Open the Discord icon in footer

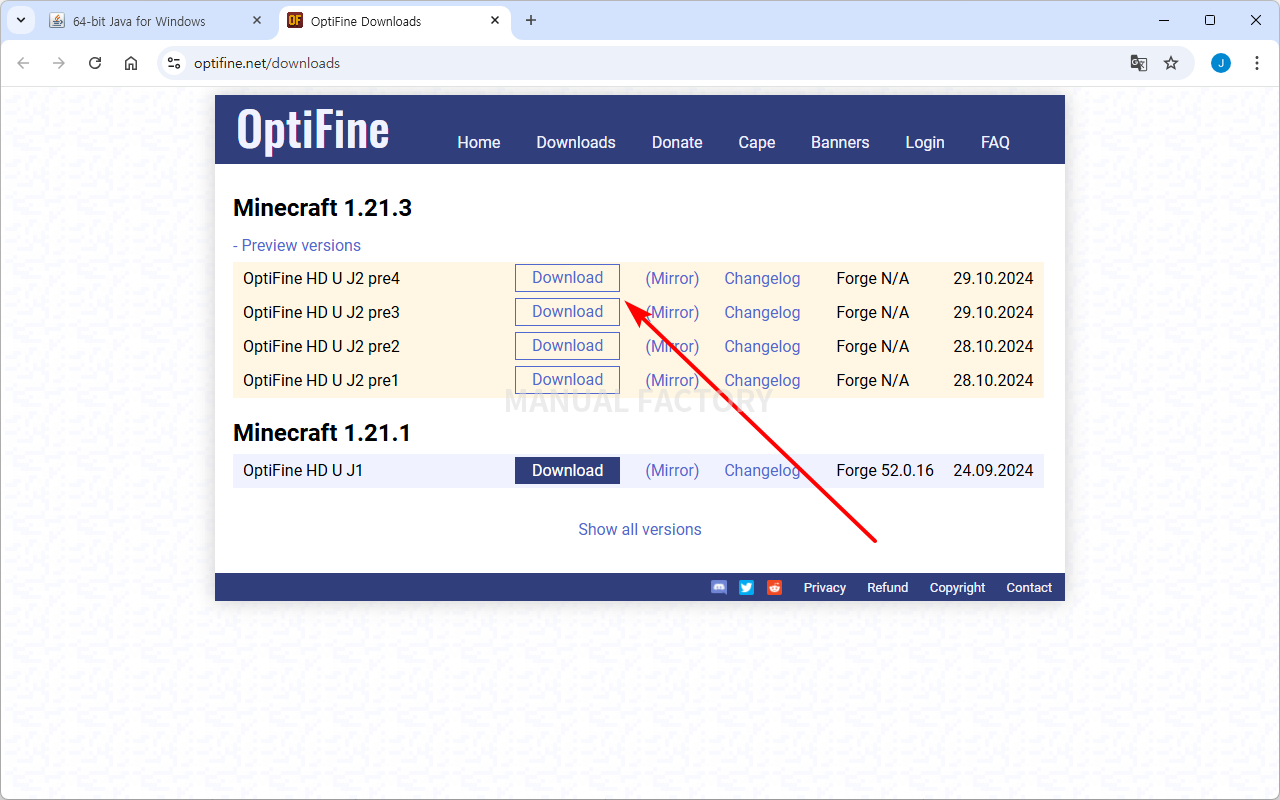pyautogui.click(x=719, y=587)
